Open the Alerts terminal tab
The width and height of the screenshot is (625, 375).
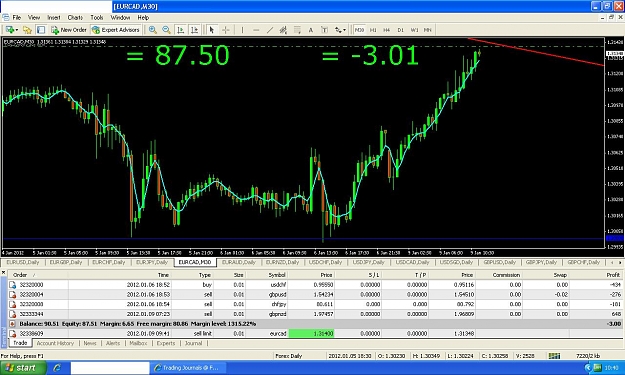point(113,343)
